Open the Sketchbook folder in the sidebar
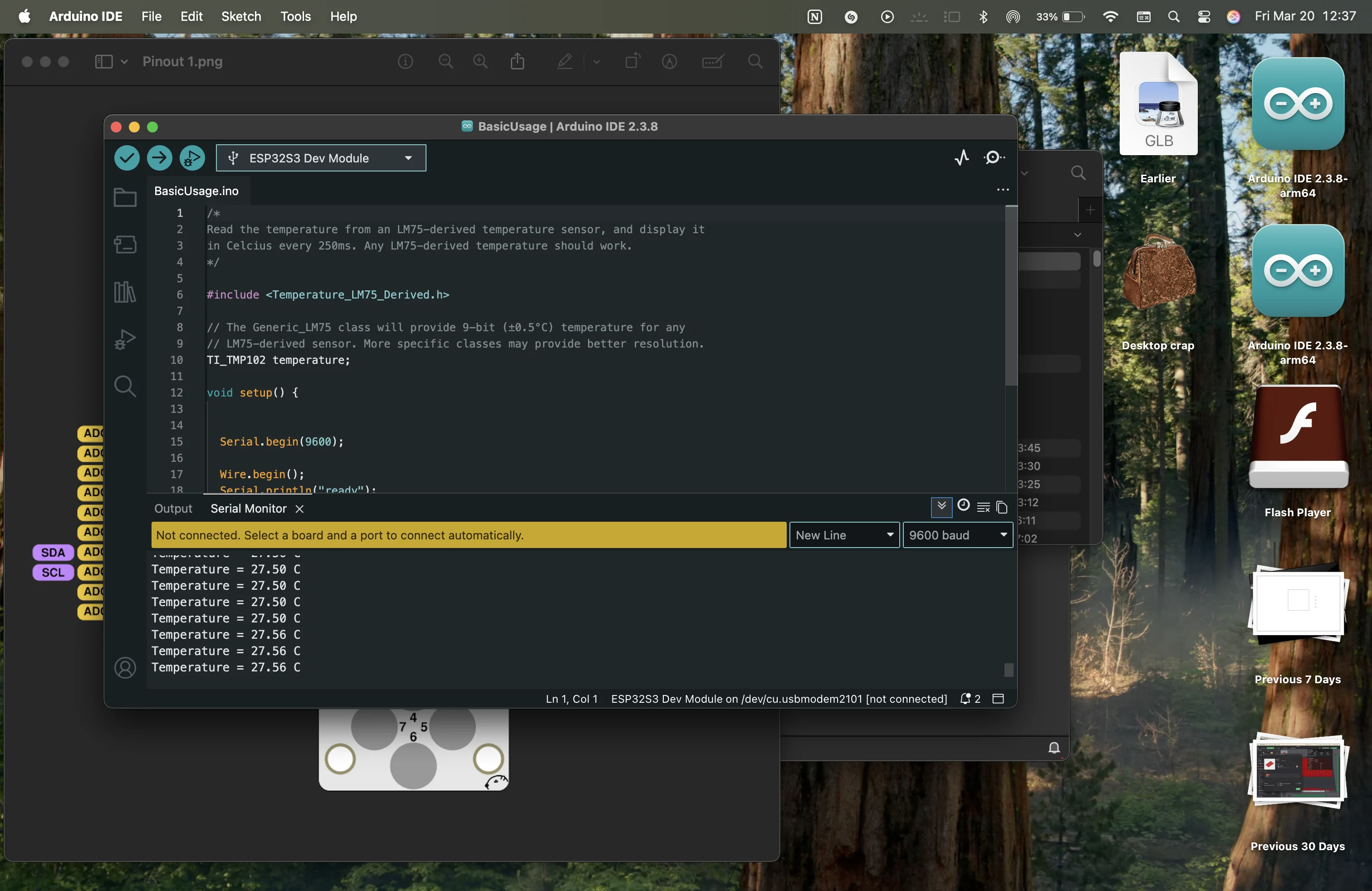The height and width of the screenshot is (891, 1372). point(125,197)
